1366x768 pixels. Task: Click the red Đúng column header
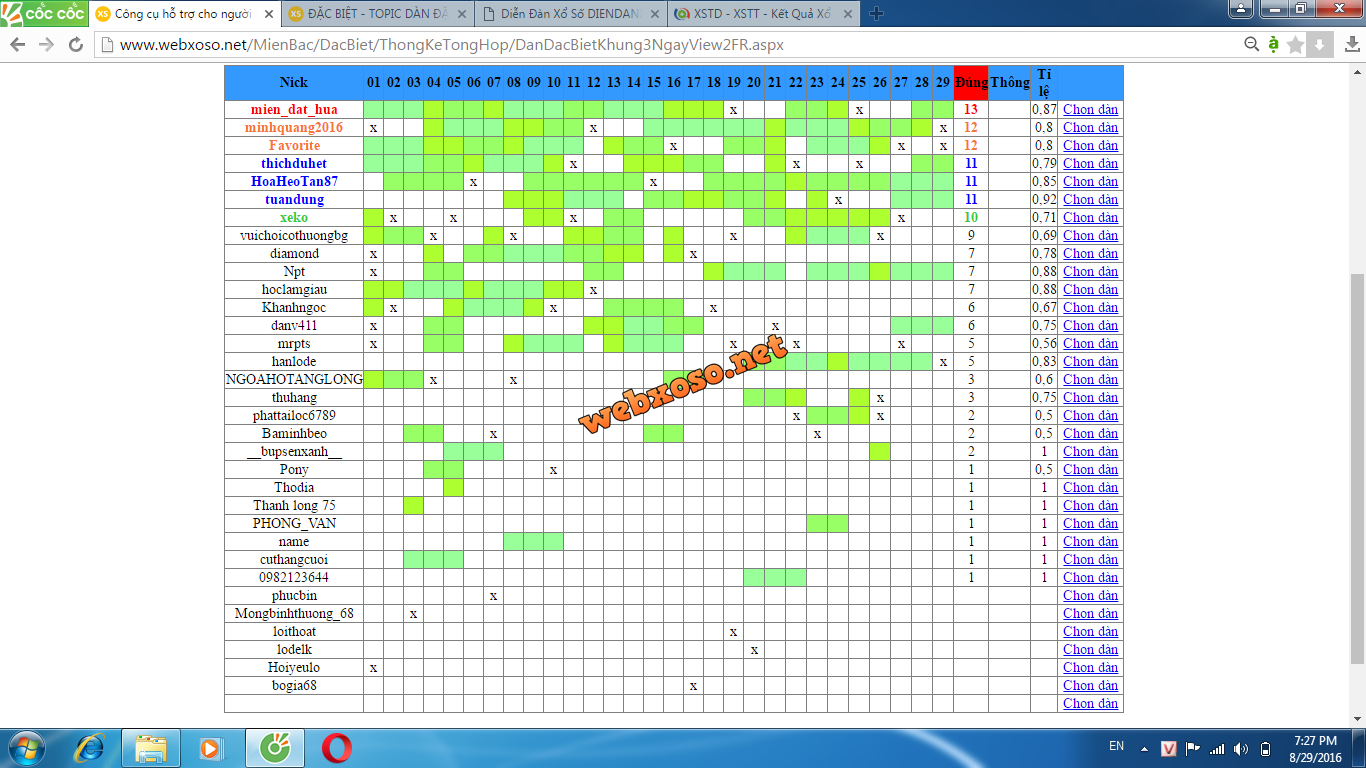coord(970,82)
